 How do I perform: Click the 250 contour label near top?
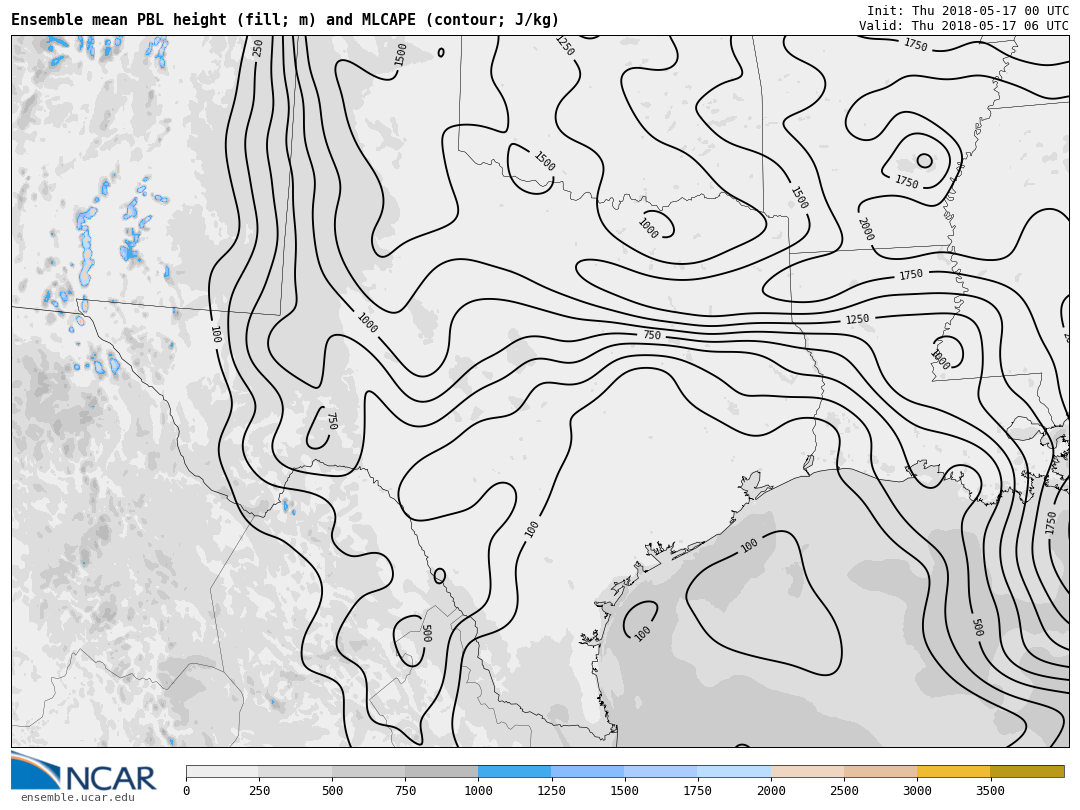point(258,48)
